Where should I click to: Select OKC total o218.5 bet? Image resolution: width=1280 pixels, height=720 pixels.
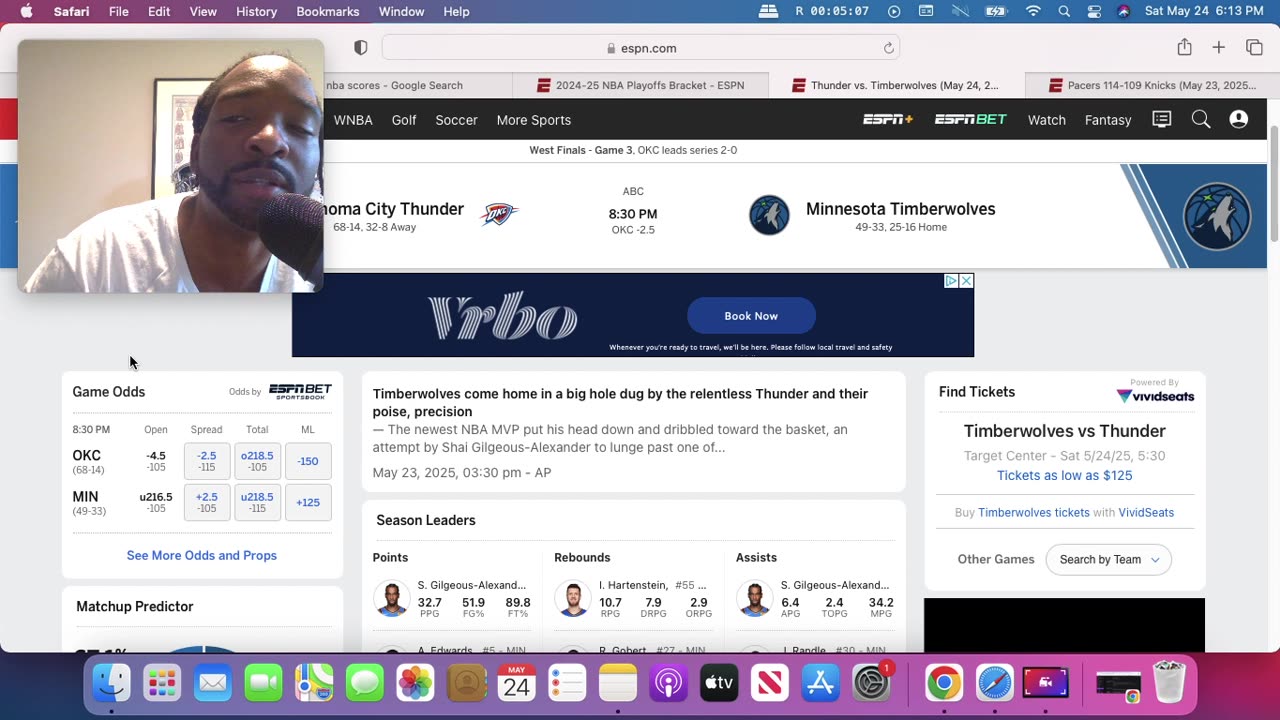click(x=257, y=461)
